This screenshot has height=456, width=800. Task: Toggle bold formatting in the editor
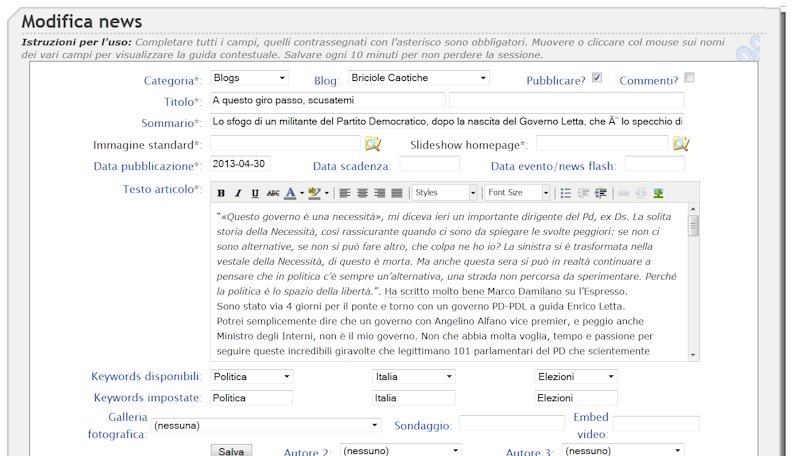[221, 193]
